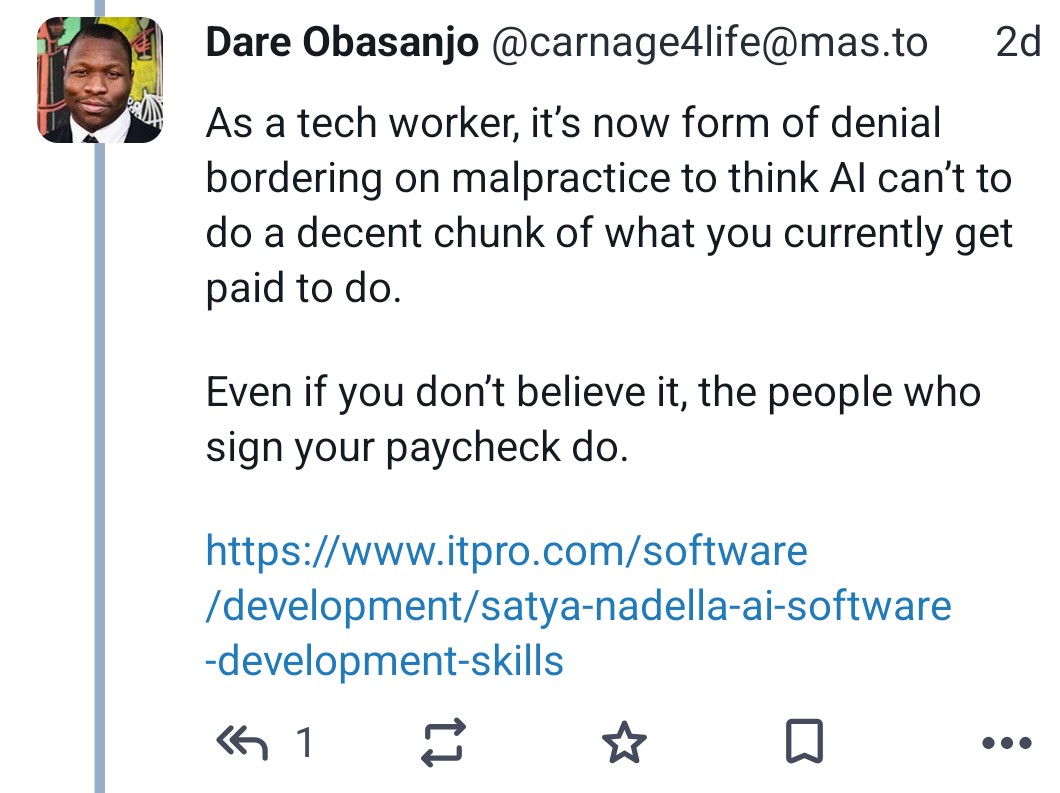Screen dimensions: 1060x793
Task: Click the 'do a decent chunk' text line
Action: click(x=608, y=233)
